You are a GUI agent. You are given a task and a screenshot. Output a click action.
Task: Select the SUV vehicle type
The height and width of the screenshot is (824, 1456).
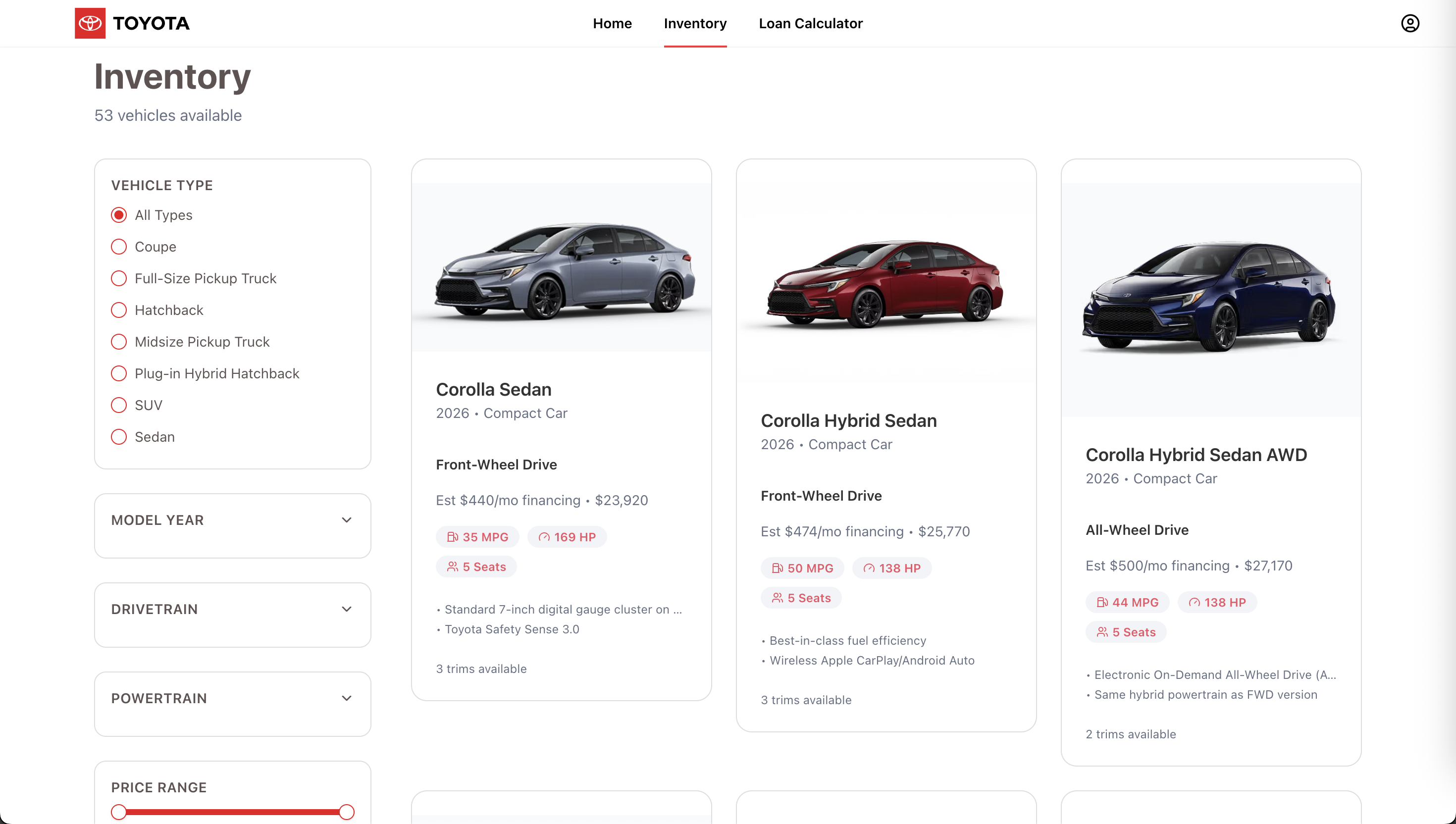click(119, 405)
